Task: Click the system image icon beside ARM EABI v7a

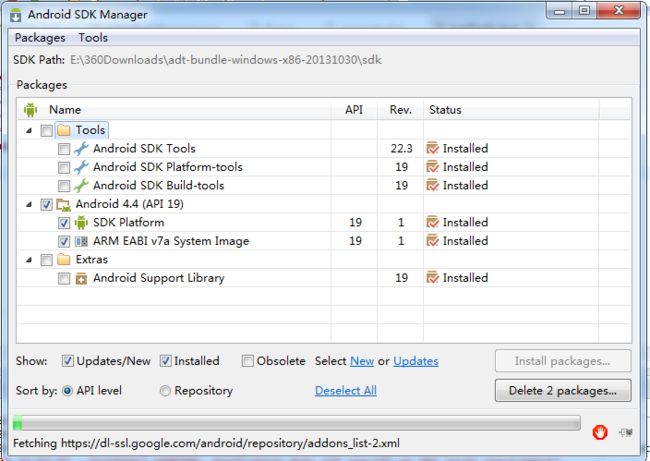Action: tap(81, 241)
